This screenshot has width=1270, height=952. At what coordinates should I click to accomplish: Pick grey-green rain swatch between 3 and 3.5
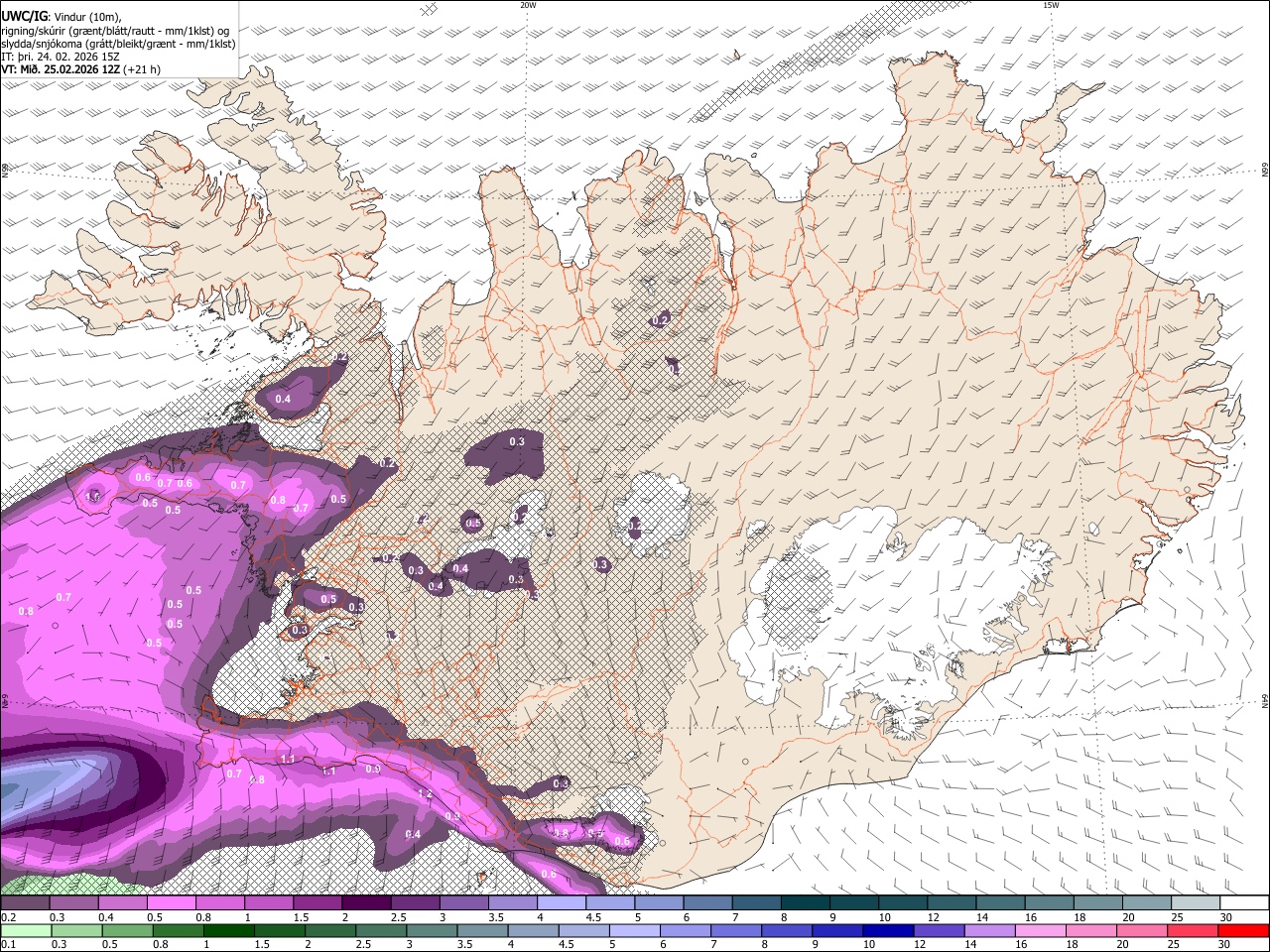click(432, 931)
